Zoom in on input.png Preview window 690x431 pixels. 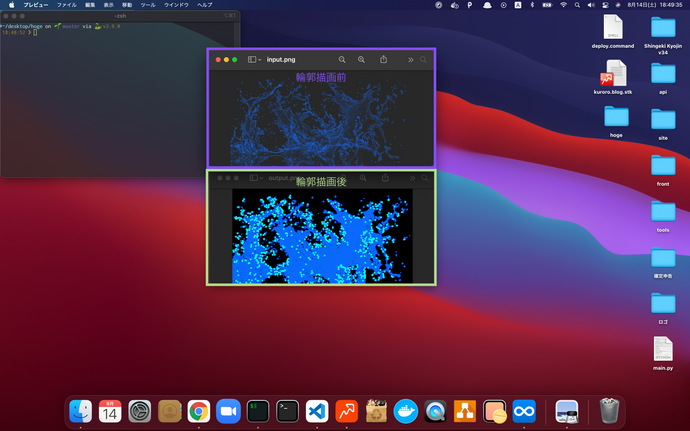click(361, 59)
